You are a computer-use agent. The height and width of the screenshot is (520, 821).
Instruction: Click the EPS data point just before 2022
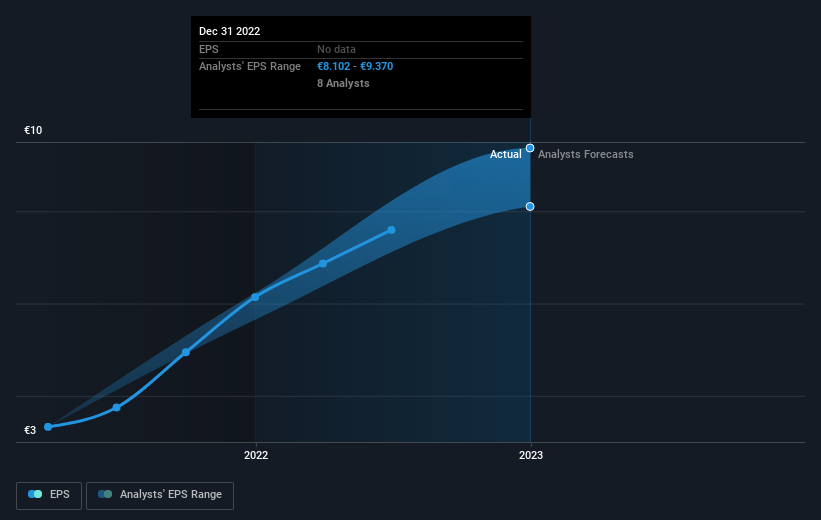185,352
